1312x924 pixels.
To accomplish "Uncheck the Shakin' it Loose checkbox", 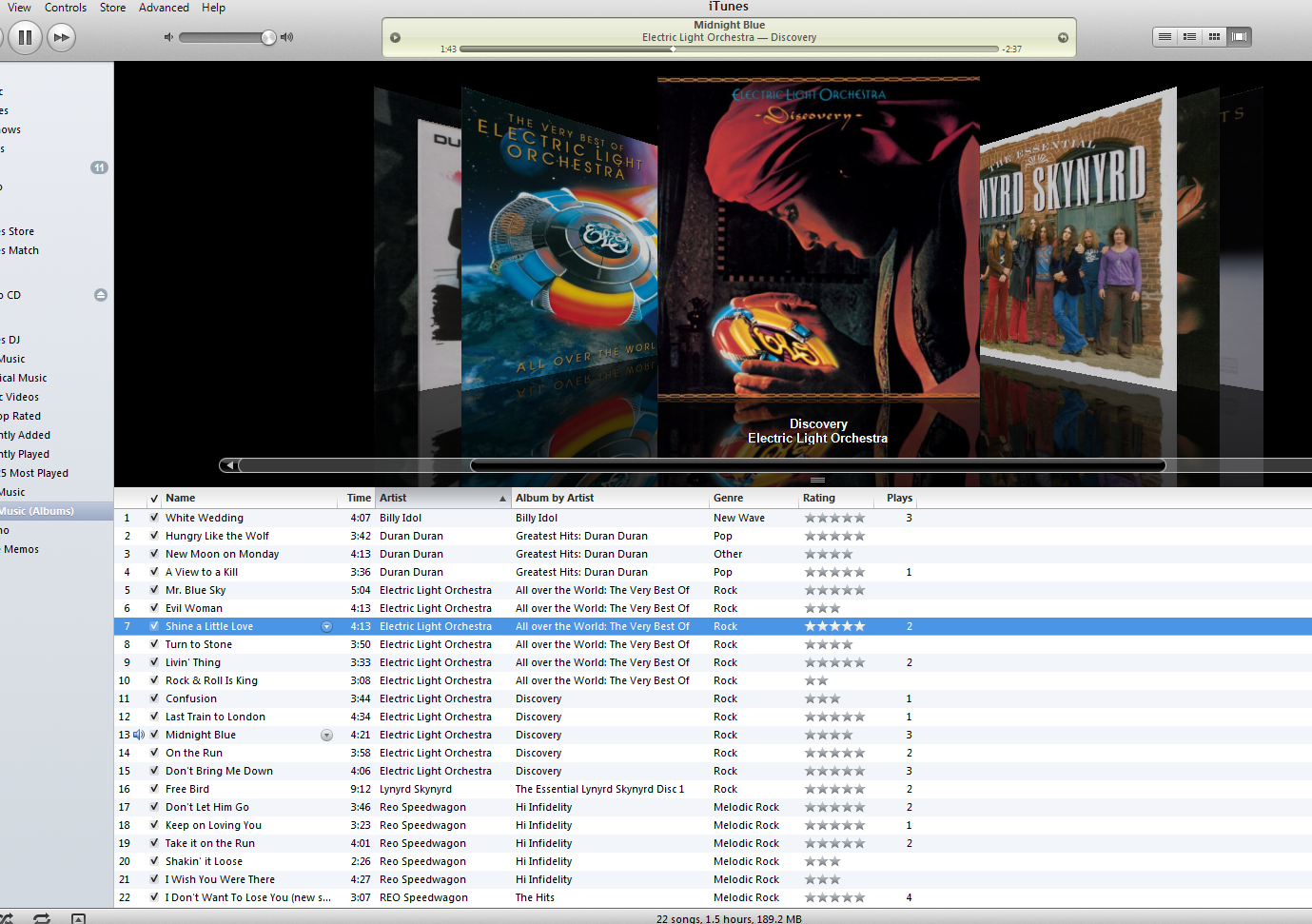I will pos(154,861).
